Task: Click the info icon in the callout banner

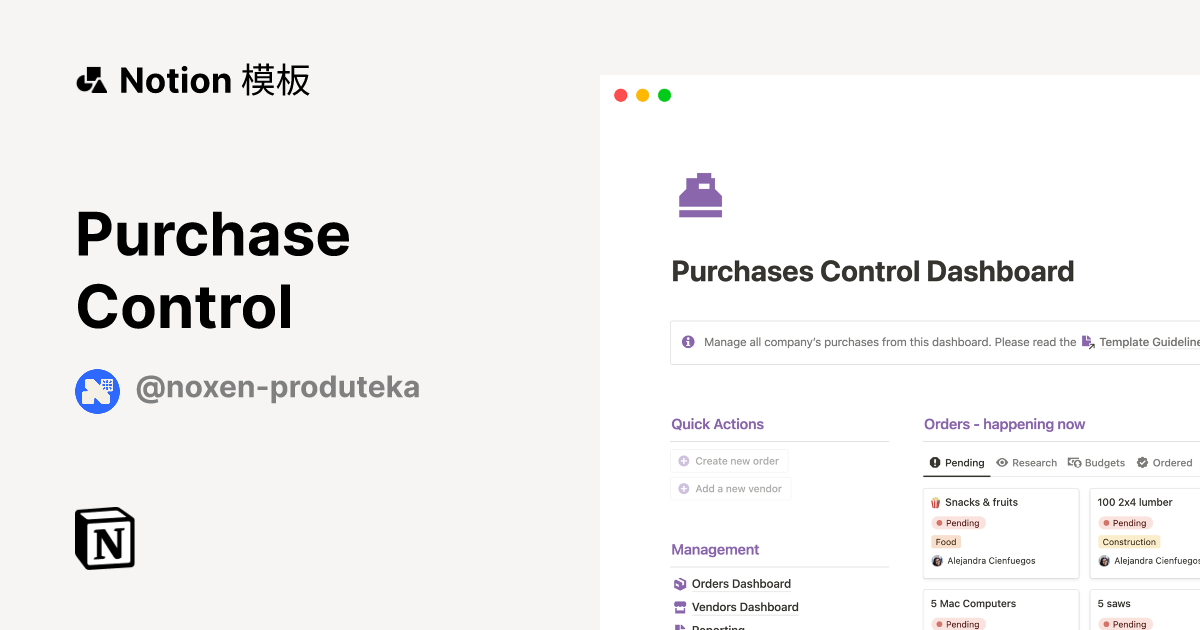Action: pyautogui.click(x=688, y=341)
